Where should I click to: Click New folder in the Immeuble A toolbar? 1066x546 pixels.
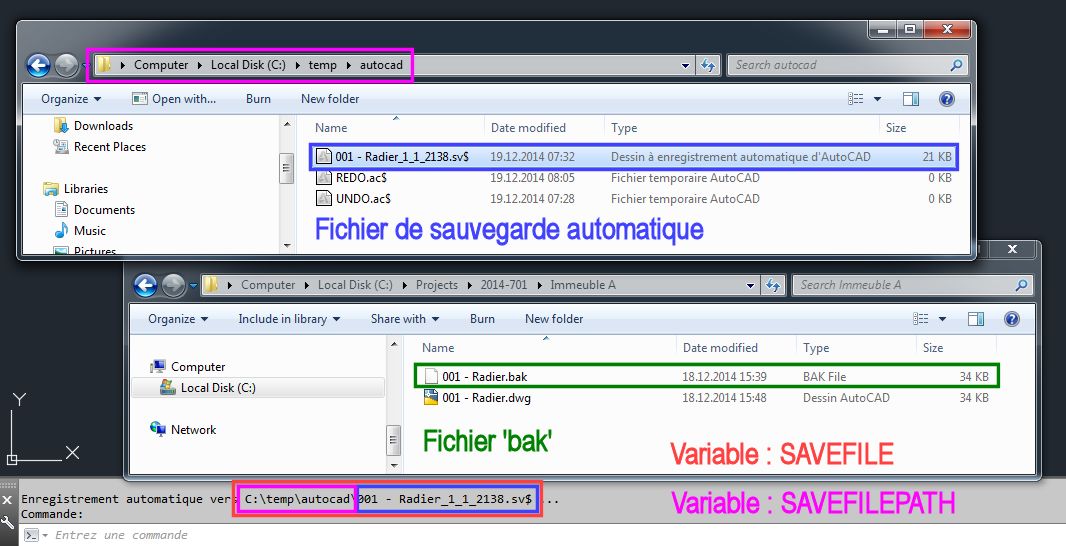coord(554,319)
